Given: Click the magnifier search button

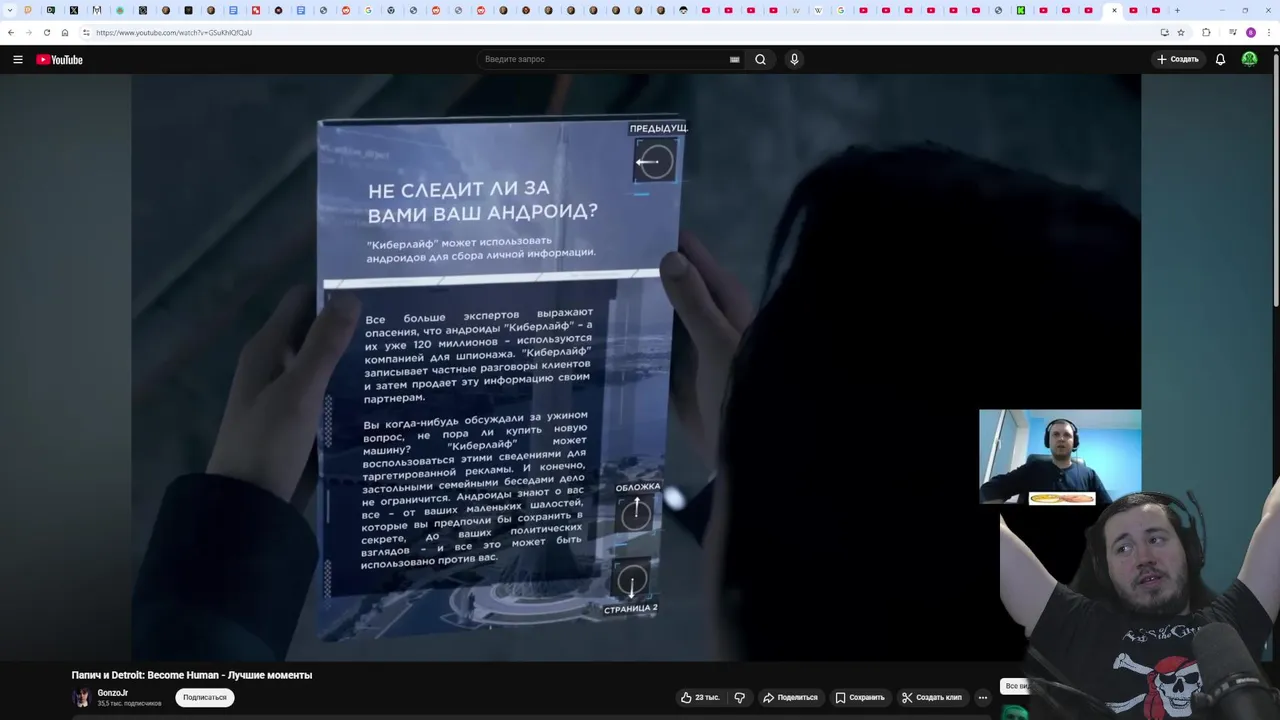Looking at the screenshot, I should (x=761, y=60).
